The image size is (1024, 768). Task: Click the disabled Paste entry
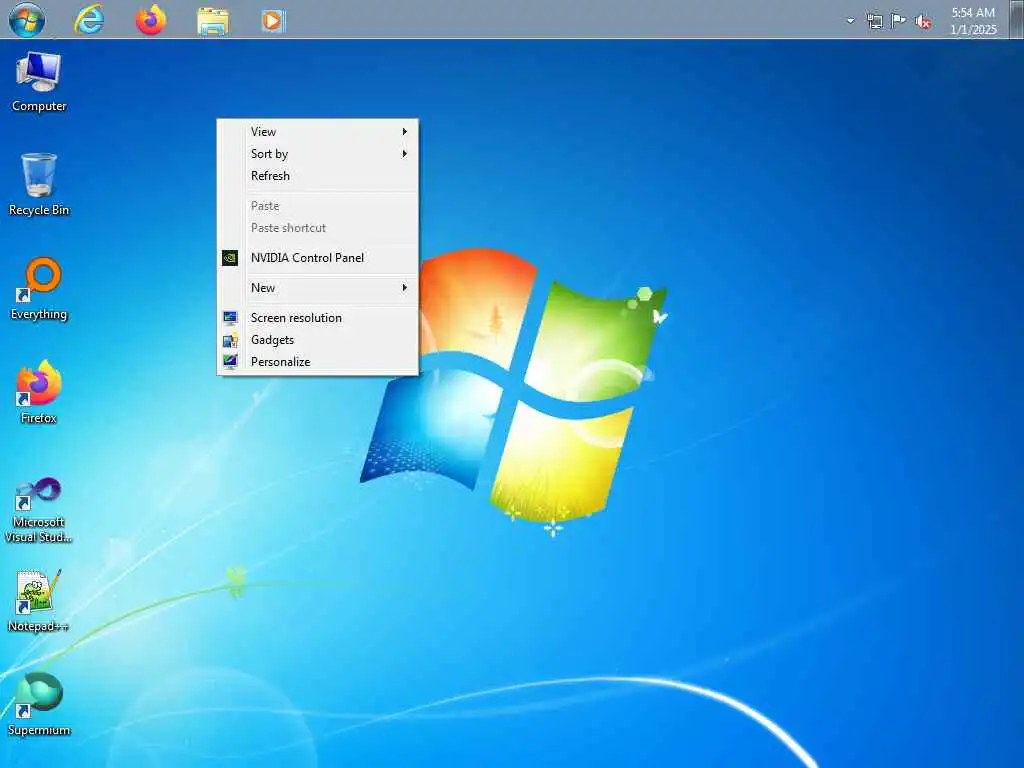[317, 206]
